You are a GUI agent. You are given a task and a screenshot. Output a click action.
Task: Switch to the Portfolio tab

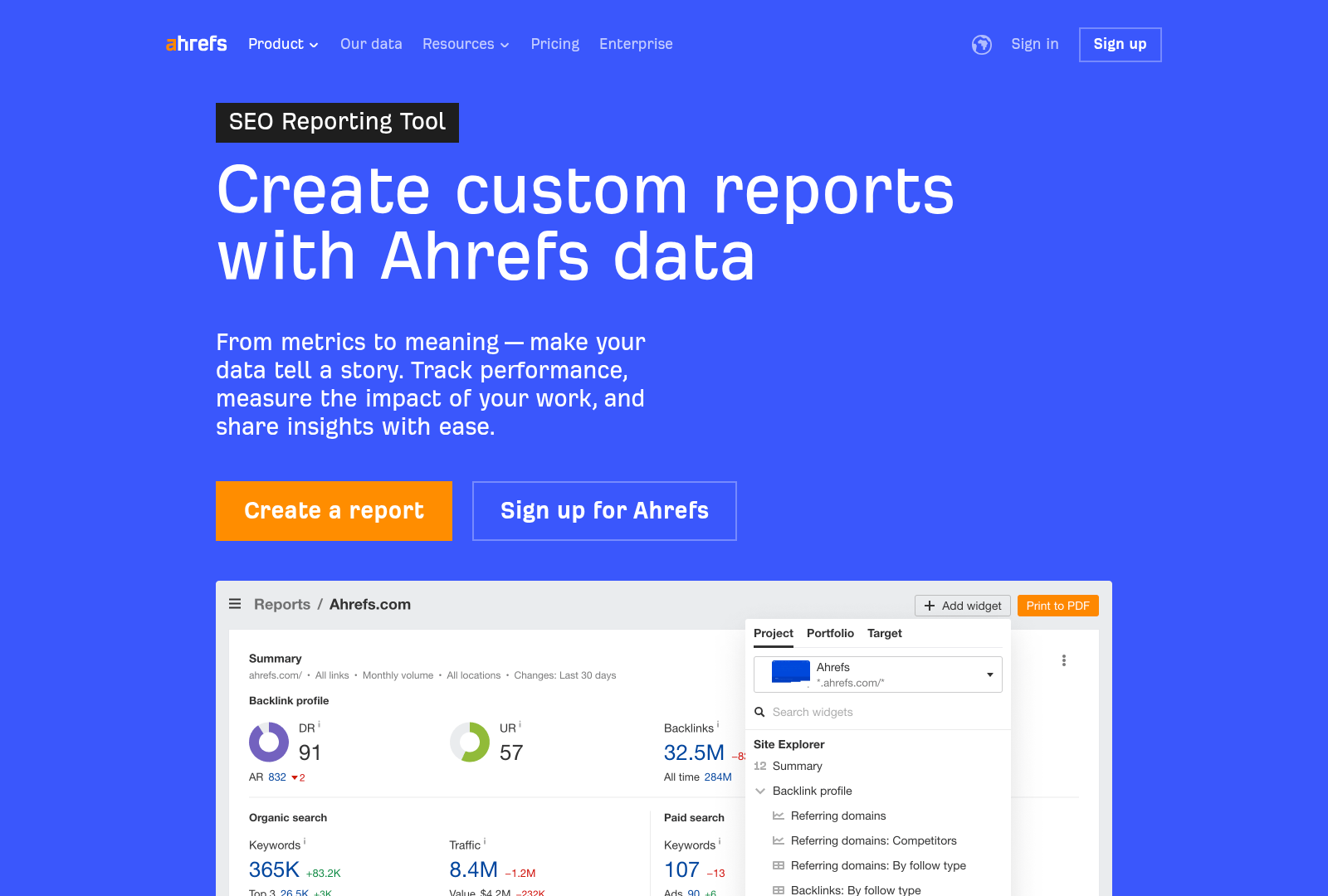[x=830, y=633]
